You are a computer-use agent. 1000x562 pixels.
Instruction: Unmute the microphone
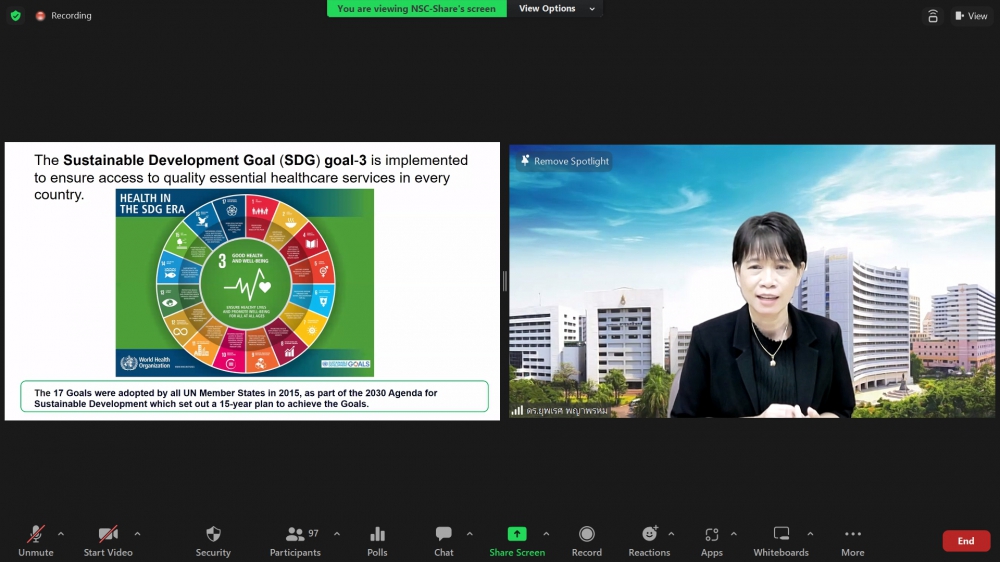click(x=36, y=540)
